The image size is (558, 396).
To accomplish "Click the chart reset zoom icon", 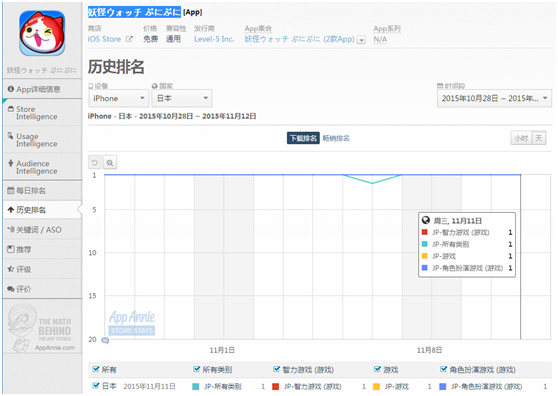I will point(95,163).
